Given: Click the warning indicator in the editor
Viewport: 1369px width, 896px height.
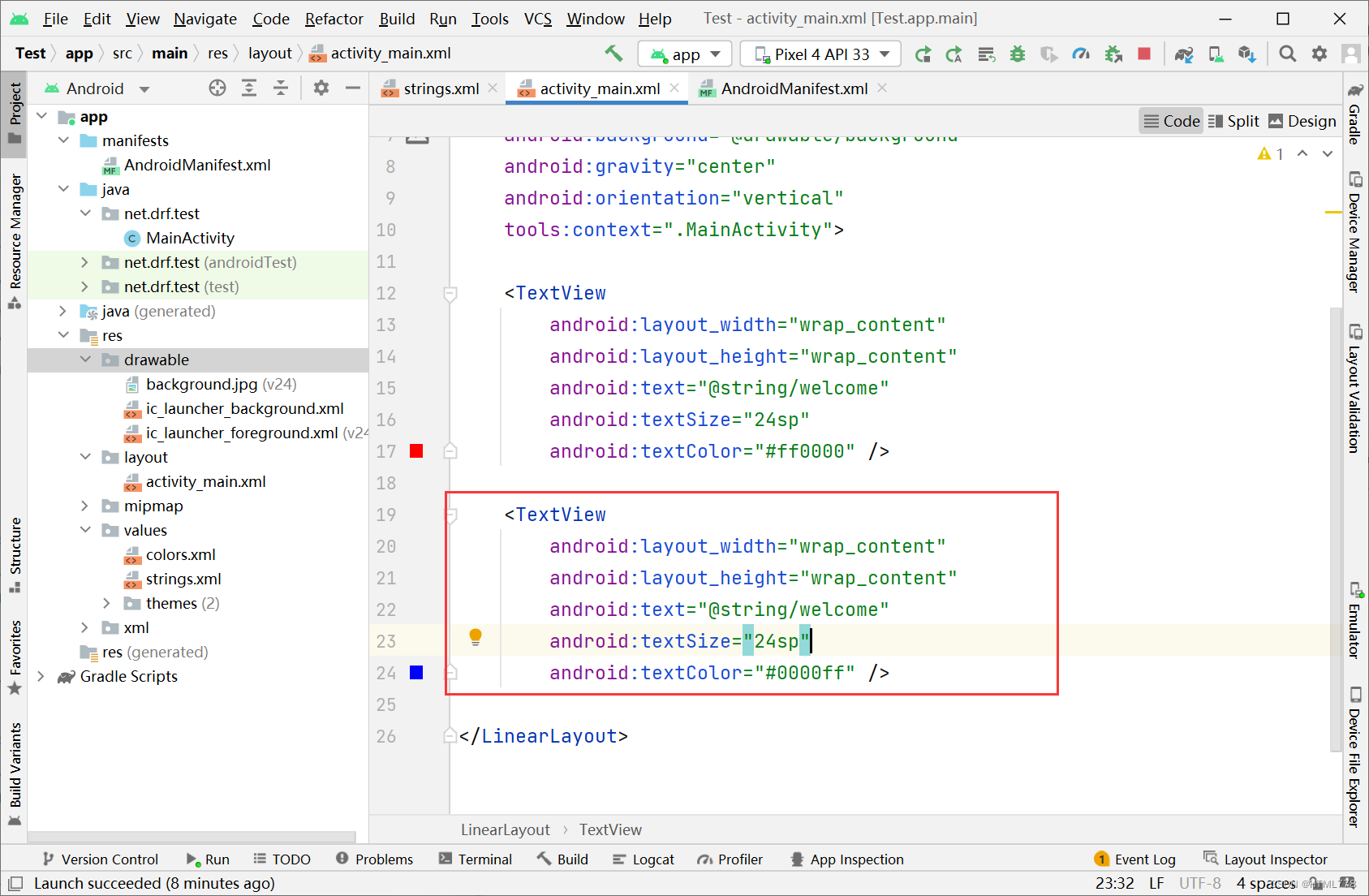Looking at the screenshot, I should click(x=1270, y=154).
